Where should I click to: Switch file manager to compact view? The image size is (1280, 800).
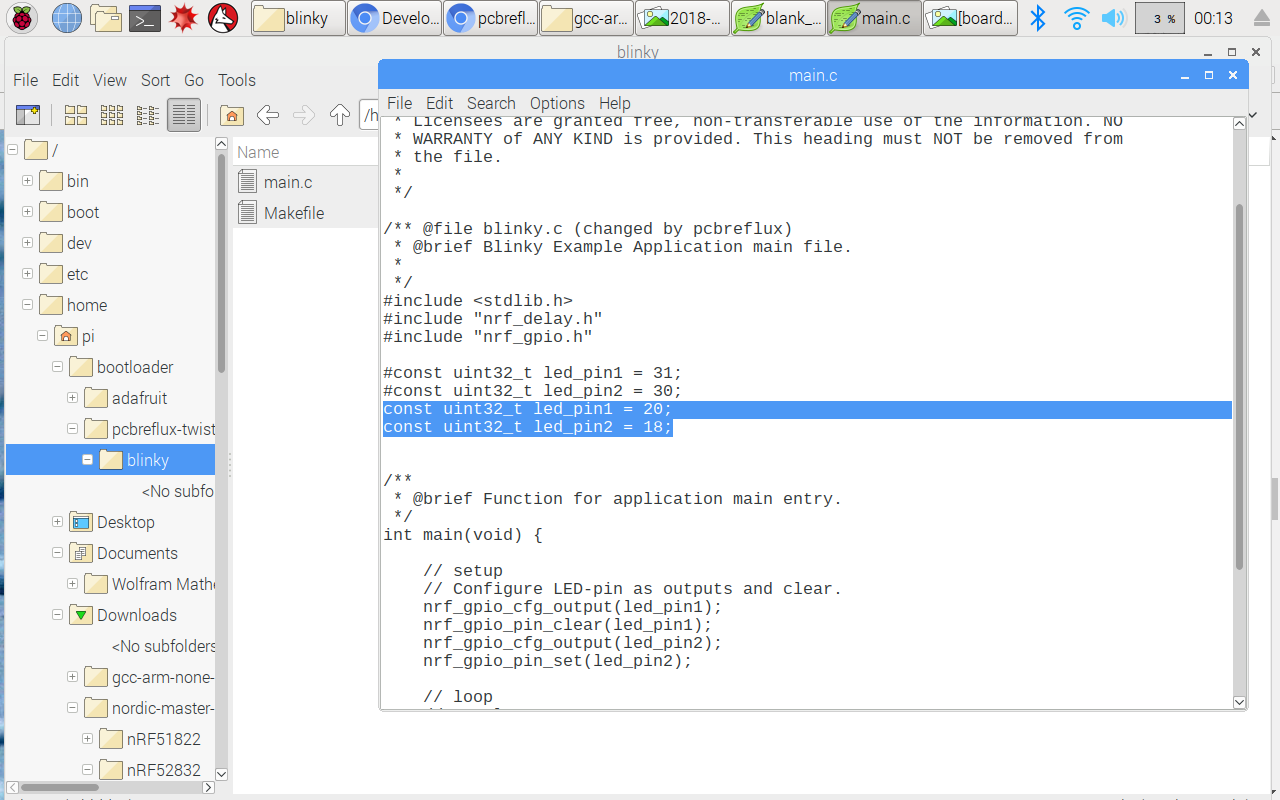tap(147, 115)
